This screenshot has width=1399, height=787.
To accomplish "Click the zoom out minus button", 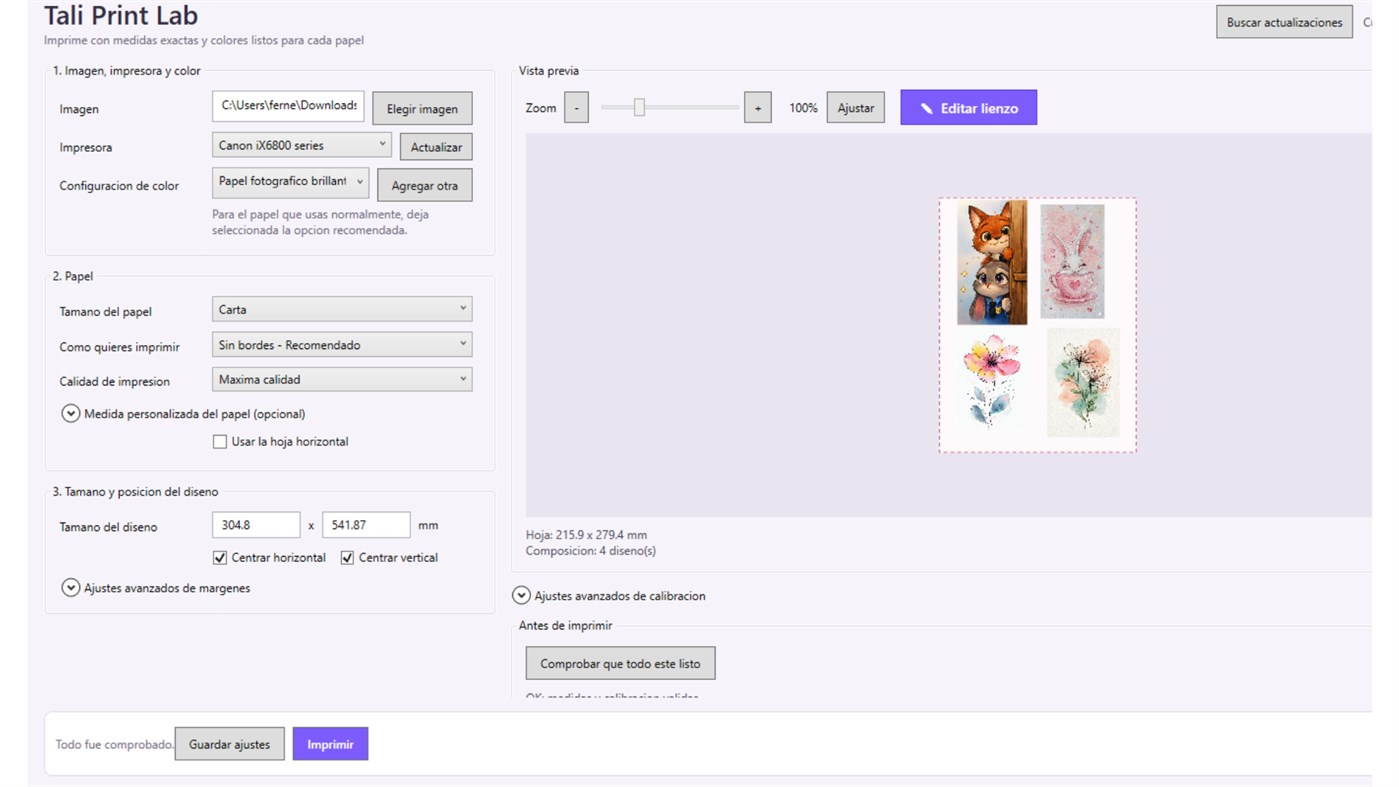I will (576, 108).
